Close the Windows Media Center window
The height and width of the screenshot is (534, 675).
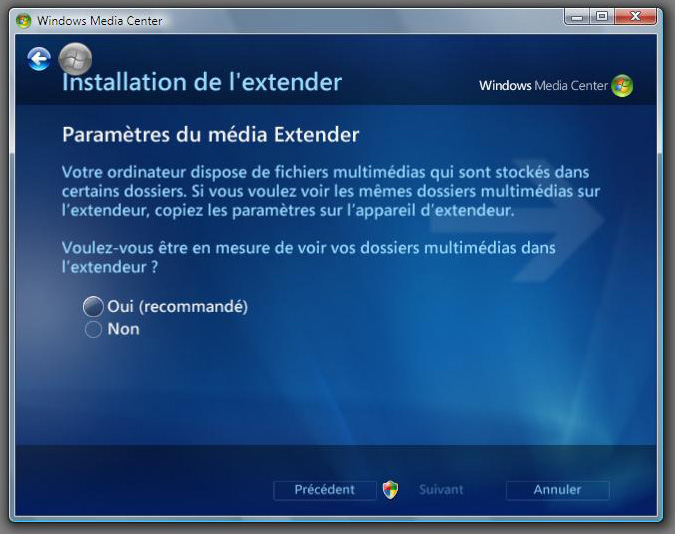(635, 17)
